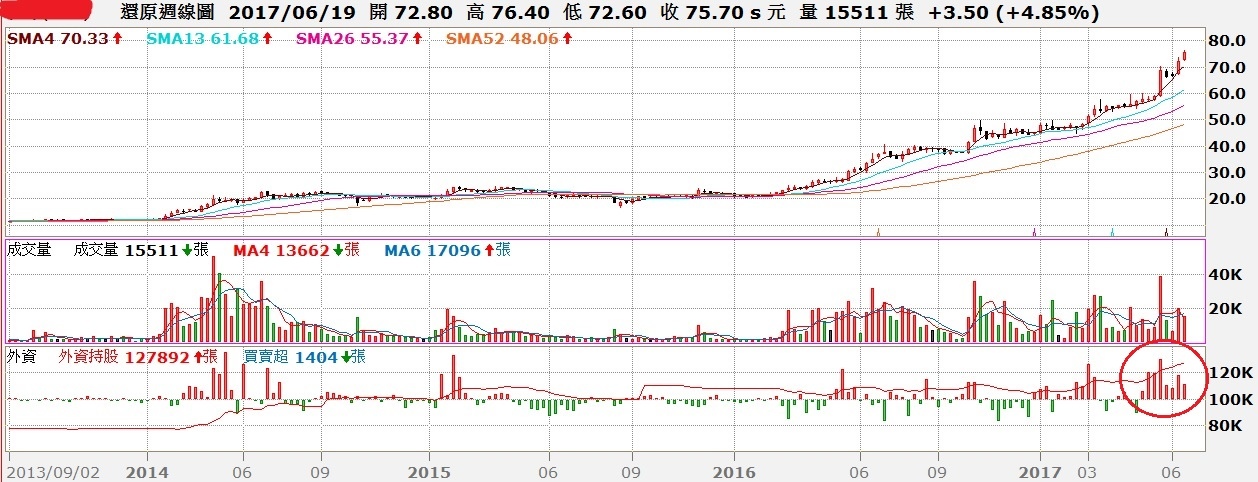Click the red up arrow beside SMA4
Viewport: 1258px width, 482px height.
(117, 39)
